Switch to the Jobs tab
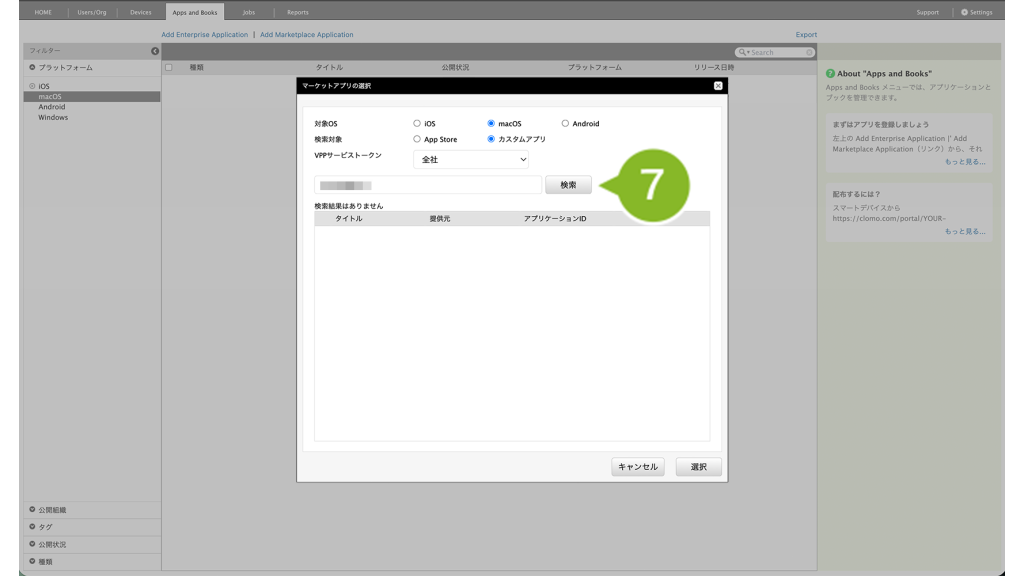Image resolution: width=1024 pixels, height=576 pixels. [249, 12]
